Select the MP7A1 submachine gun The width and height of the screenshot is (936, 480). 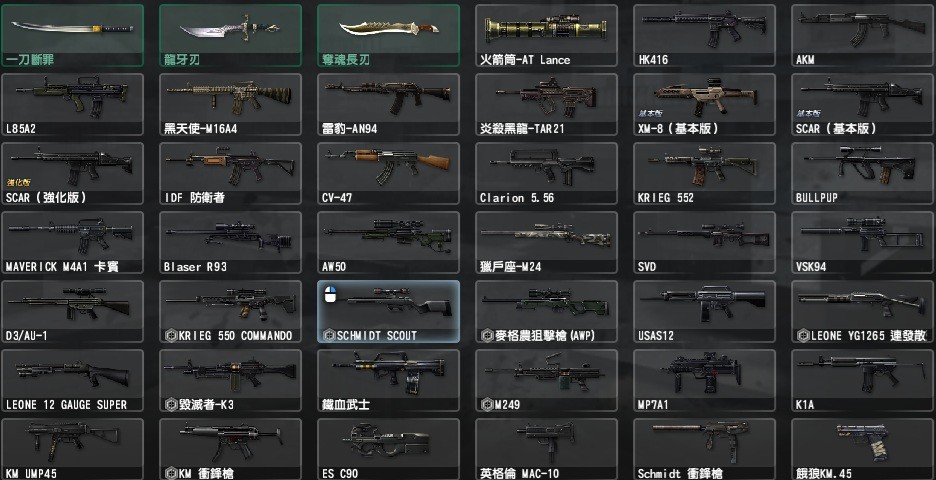coord(704,380)
